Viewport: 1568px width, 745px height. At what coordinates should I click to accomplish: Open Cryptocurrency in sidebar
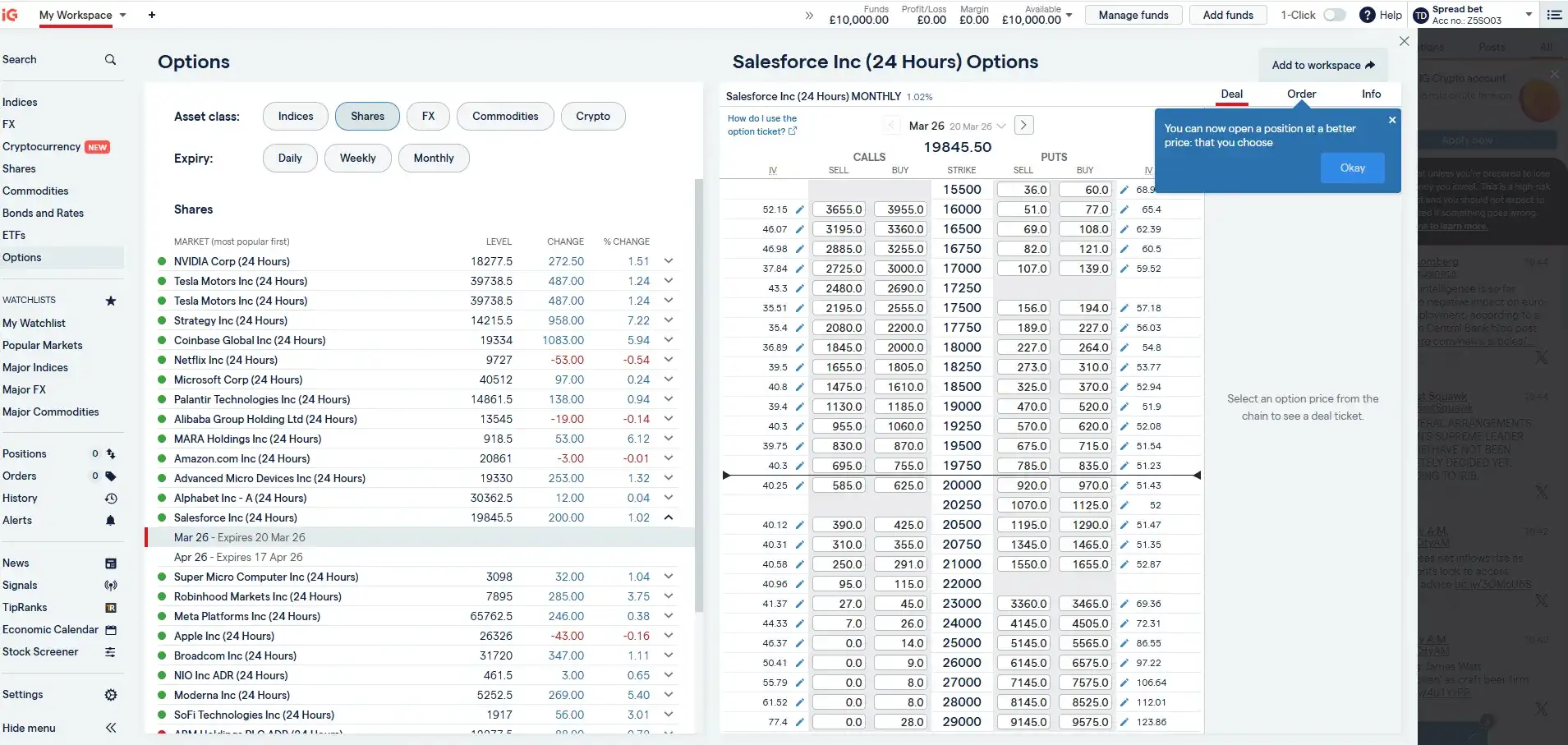41,147
